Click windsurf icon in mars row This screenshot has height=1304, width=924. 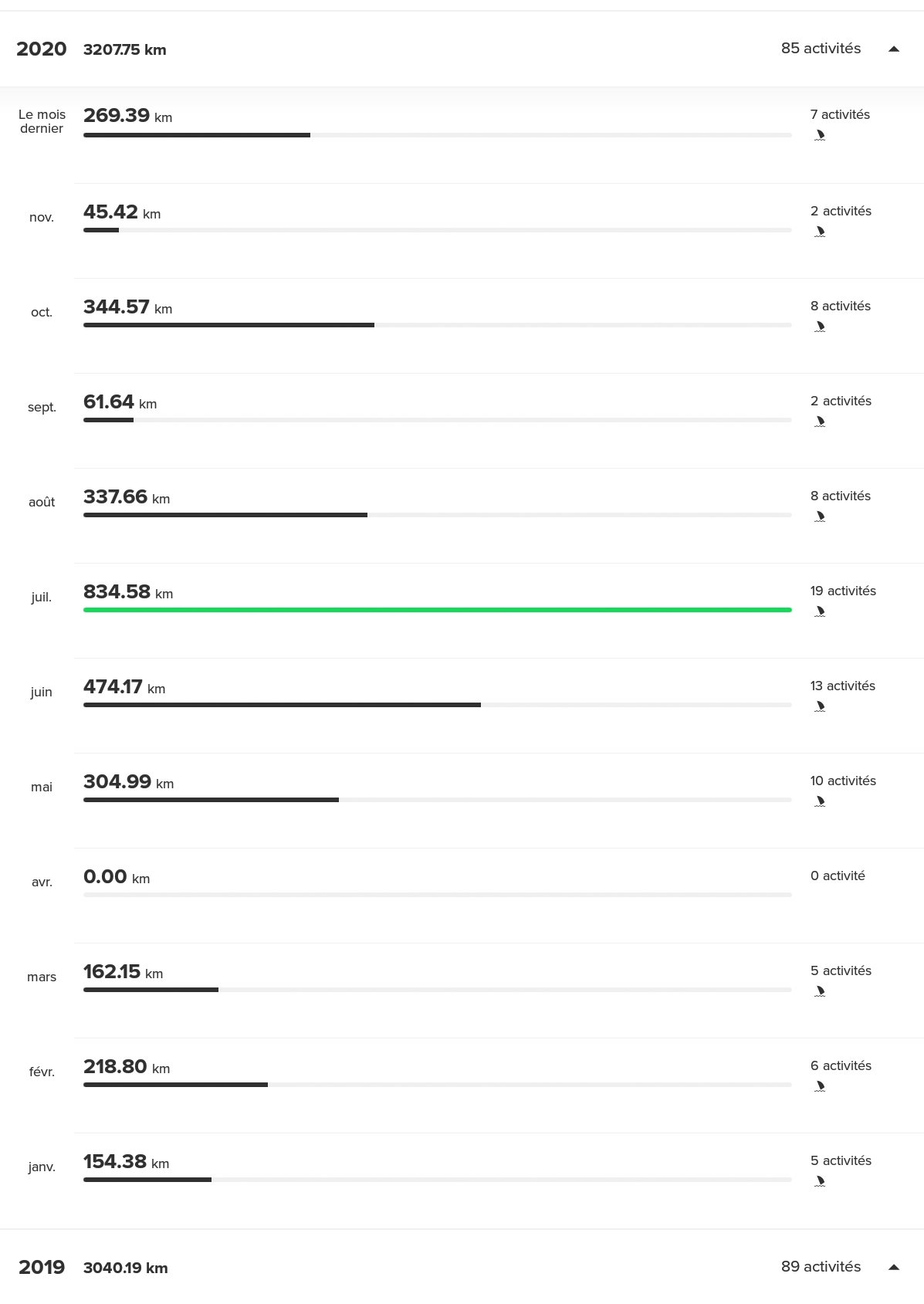(x=820, y=991)
